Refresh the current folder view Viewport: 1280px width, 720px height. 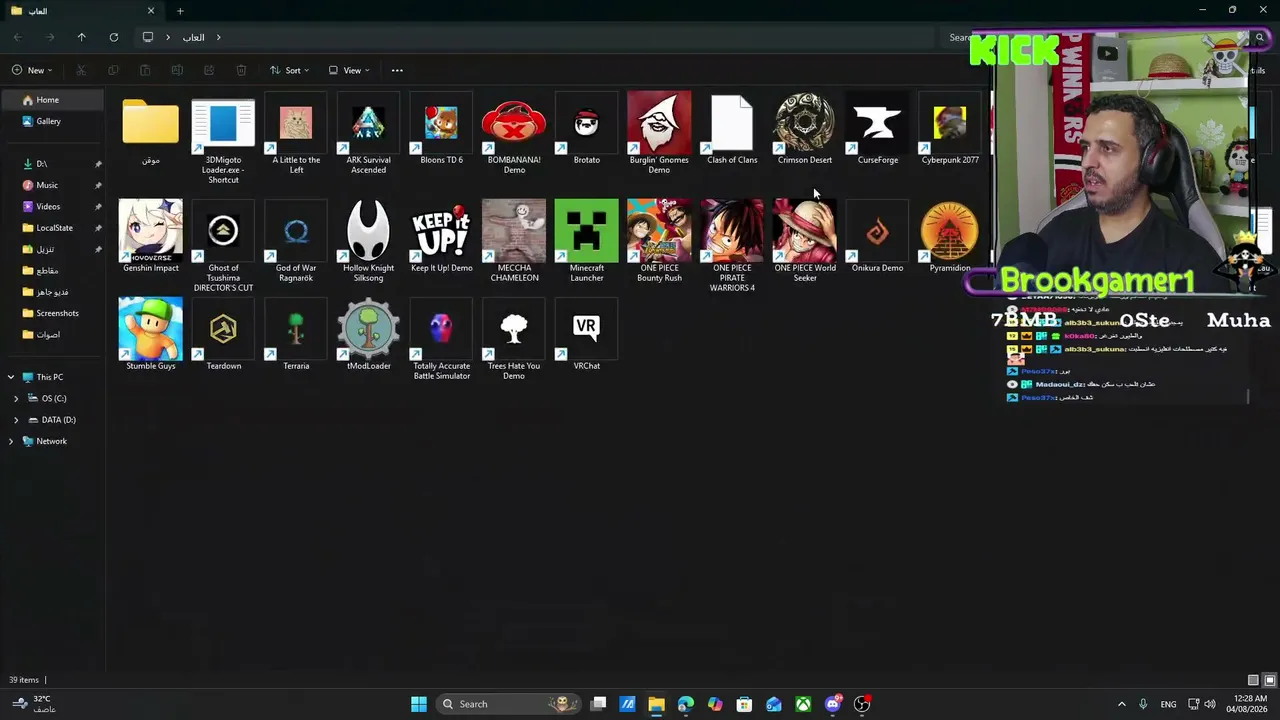114,37
